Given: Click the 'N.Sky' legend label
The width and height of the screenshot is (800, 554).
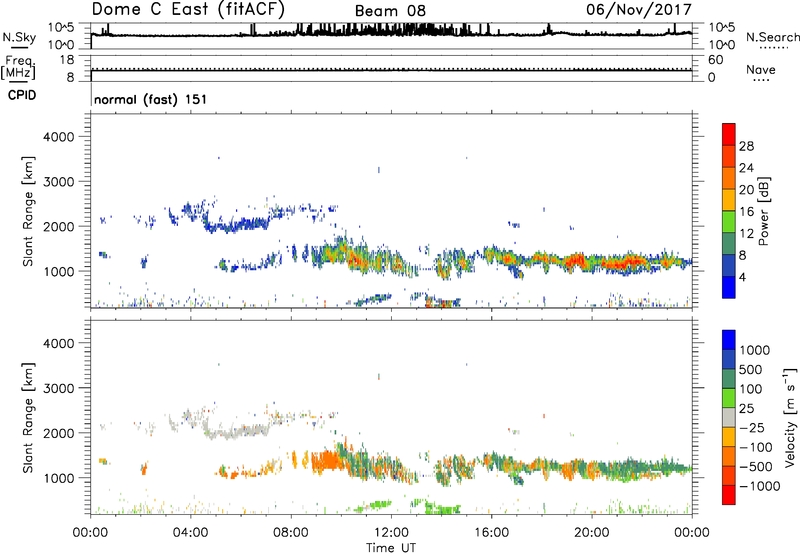Looking at the screenshot, I should pos(19,37).
